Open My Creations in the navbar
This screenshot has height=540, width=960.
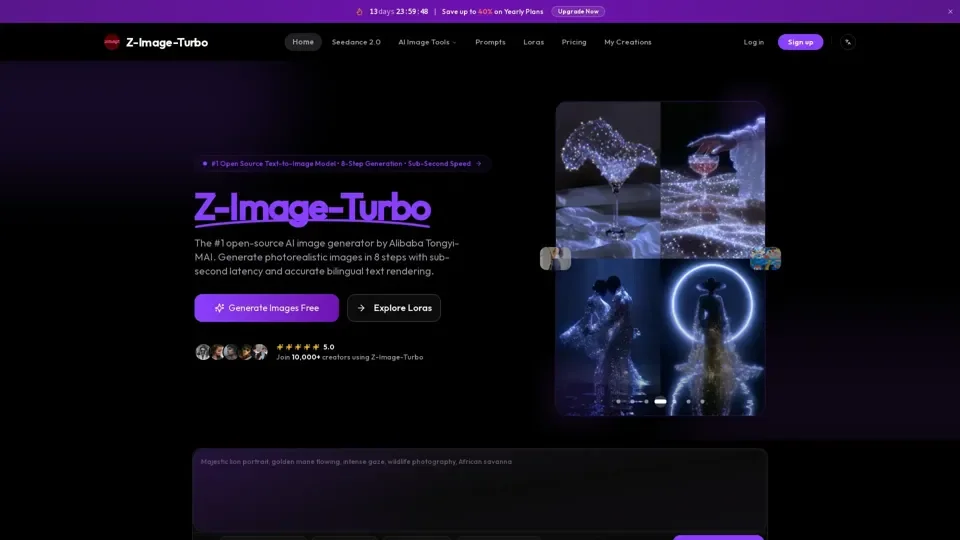628,42
